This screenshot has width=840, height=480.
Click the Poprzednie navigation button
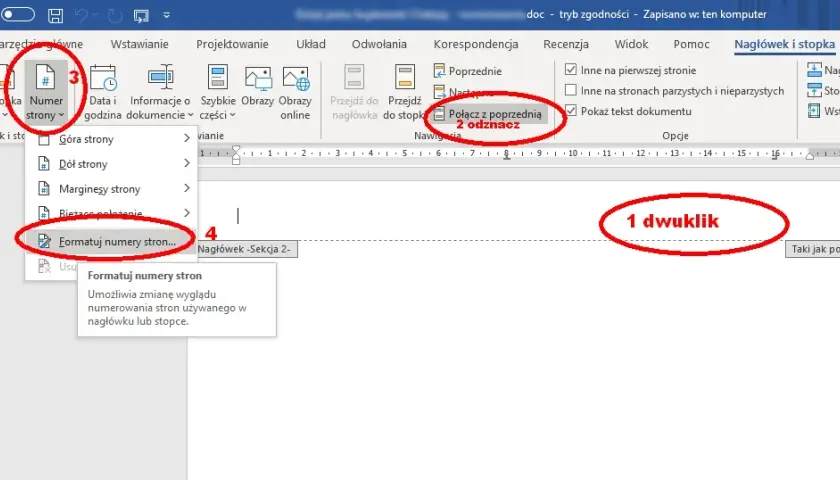(x=468, y=71)
